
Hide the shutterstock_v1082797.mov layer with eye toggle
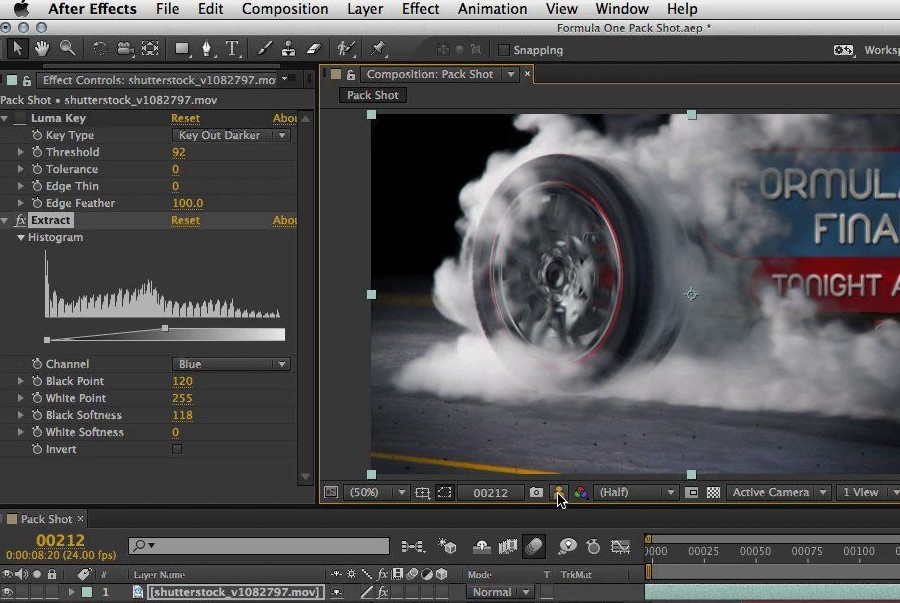pyautogui.click(x=8, y=592)
